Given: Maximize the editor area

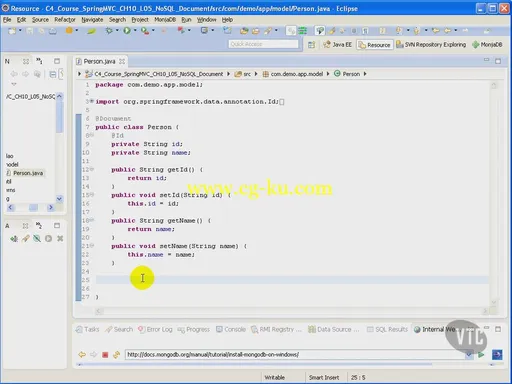Looking at the screenshot, I should point(498,61).
